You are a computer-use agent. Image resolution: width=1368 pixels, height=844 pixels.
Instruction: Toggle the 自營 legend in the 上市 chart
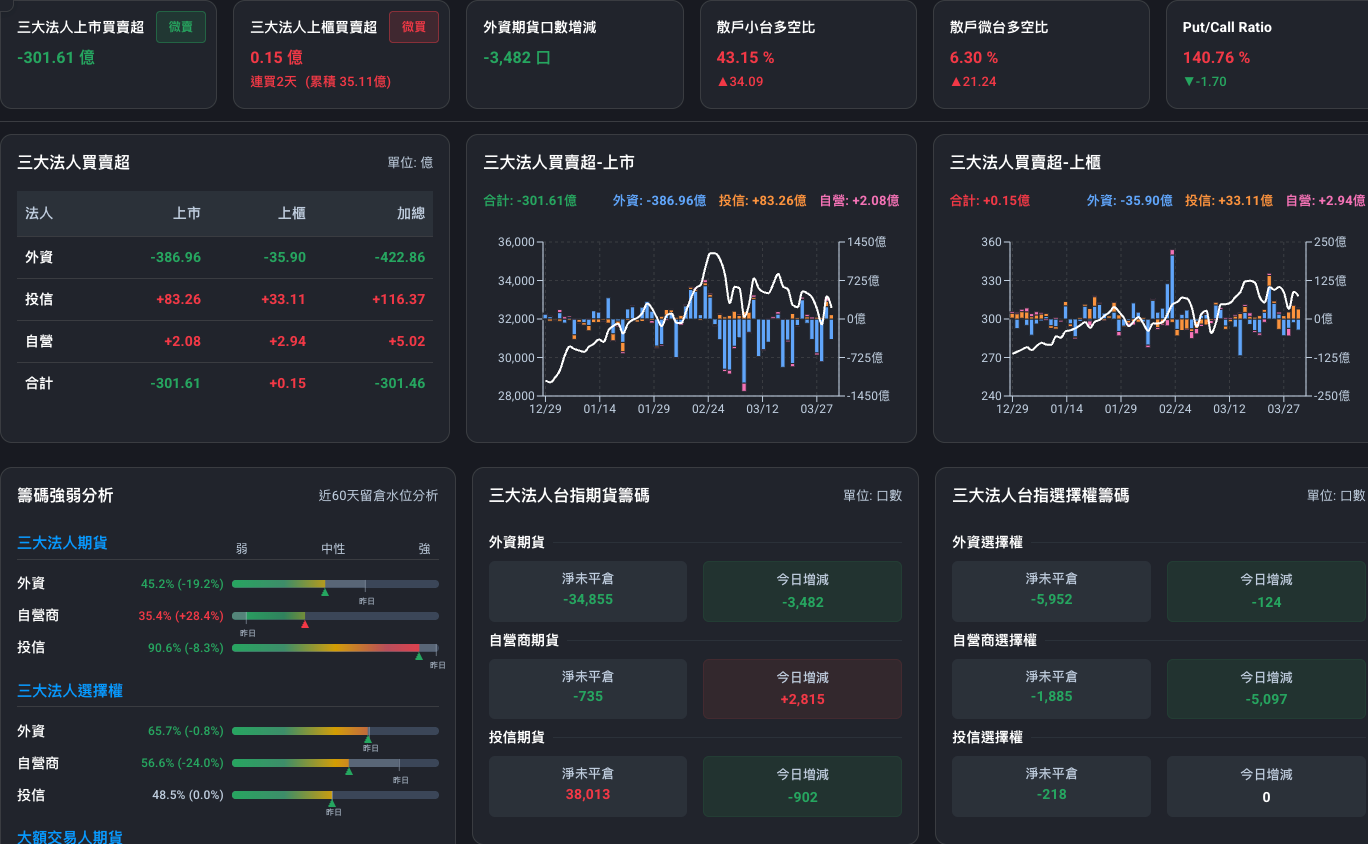859,201
